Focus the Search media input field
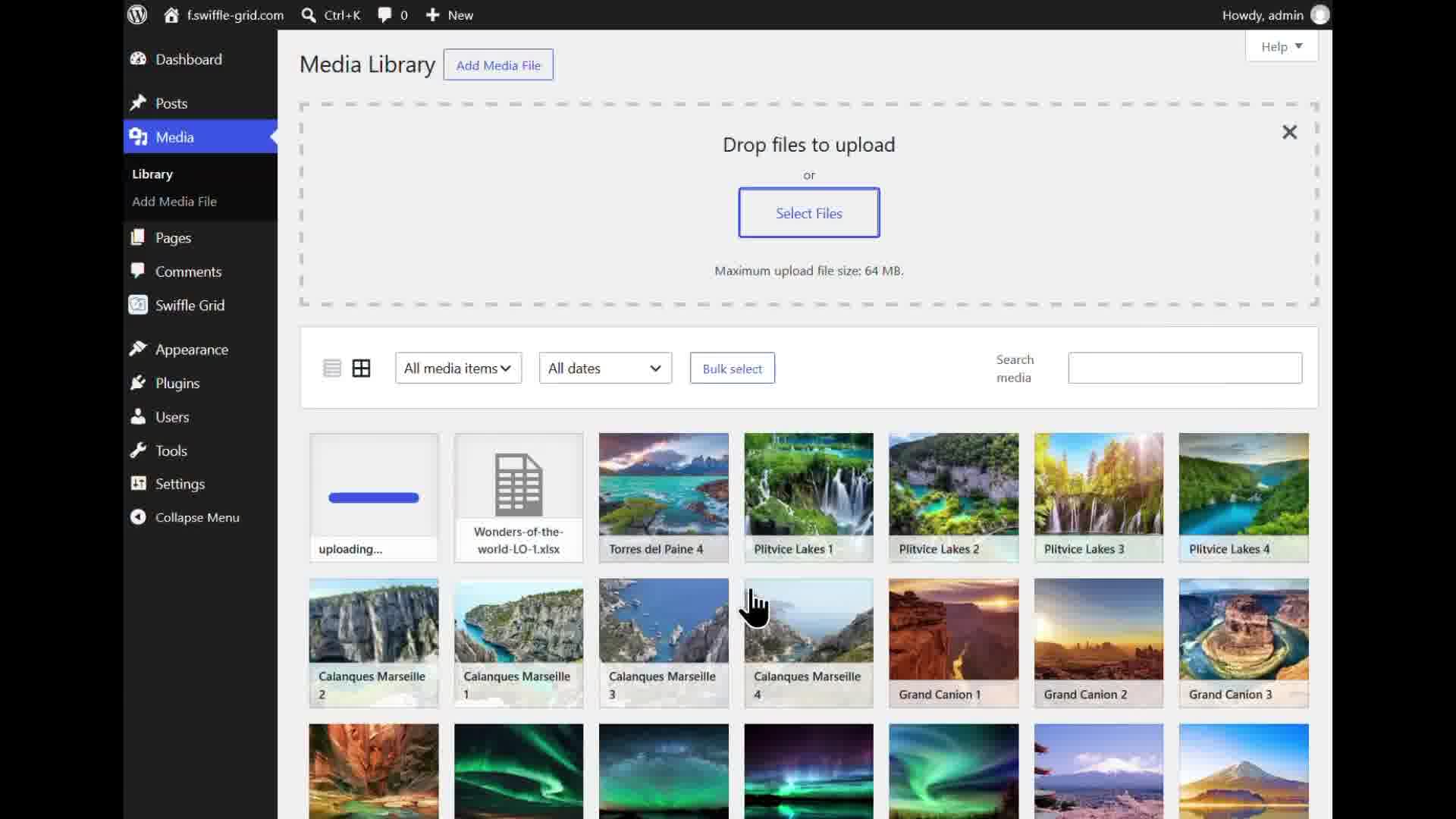 (1185, 368)
